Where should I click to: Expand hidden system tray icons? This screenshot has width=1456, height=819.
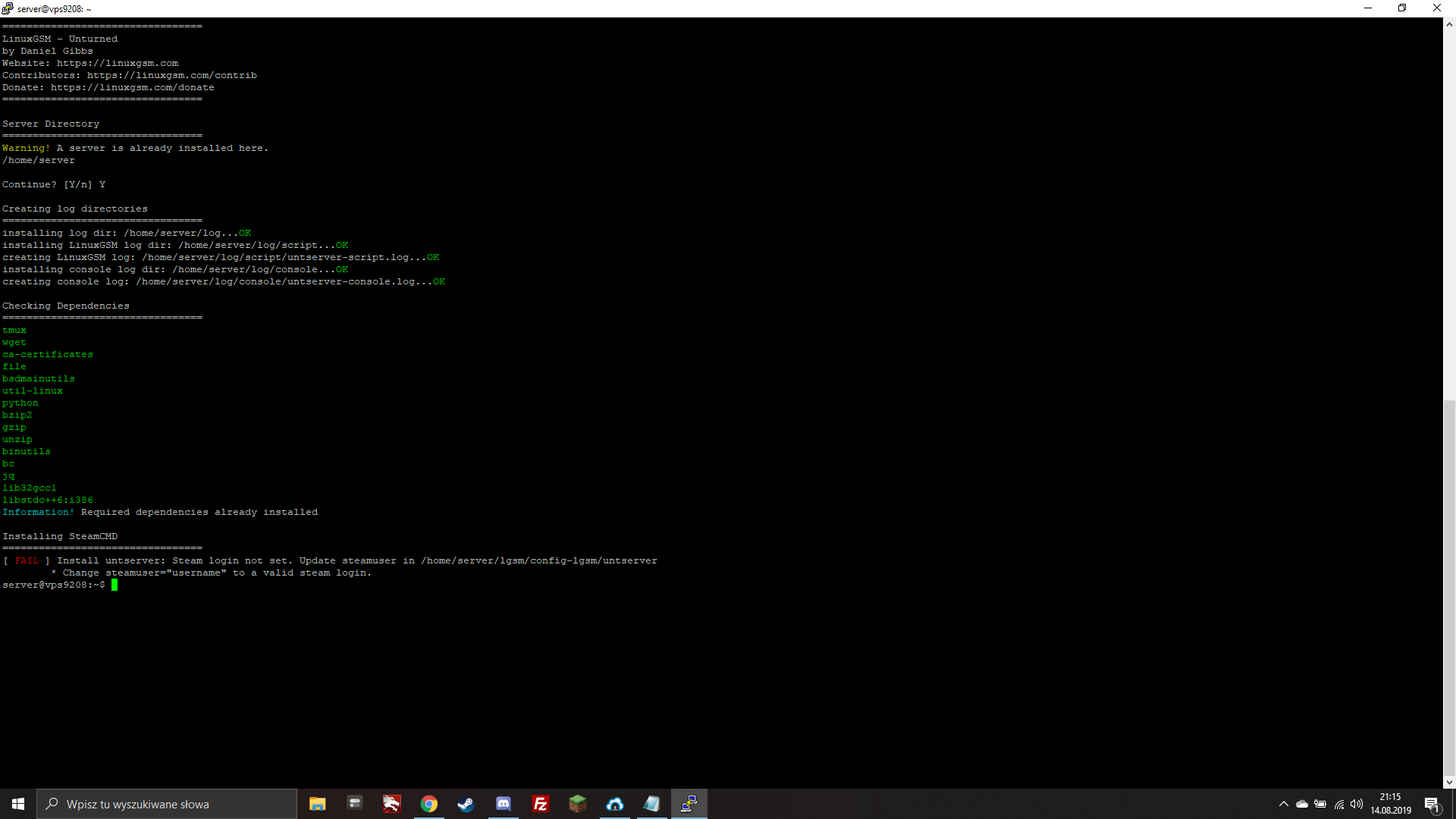coord(1283,804)
